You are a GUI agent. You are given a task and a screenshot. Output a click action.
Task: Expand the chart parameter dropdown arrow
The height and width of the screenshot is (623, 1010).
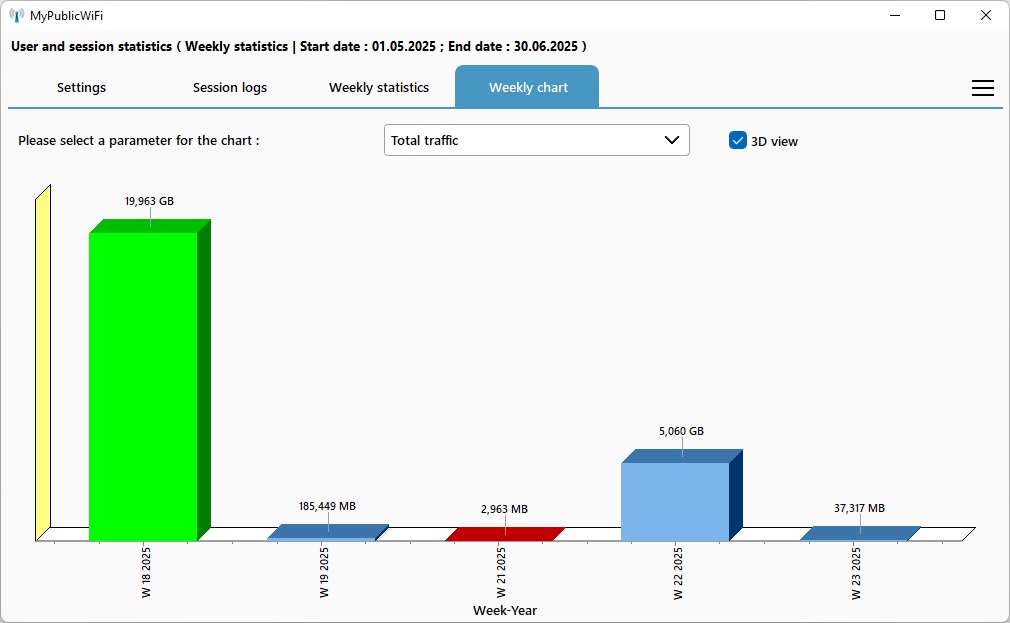(672, 141)
